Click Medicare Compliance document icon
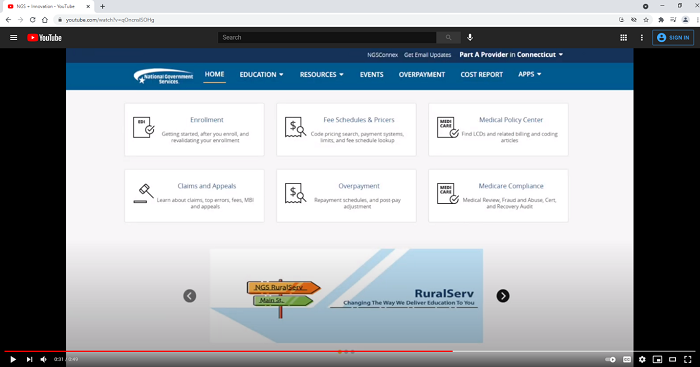The image size is (700, 367). point(448,193)
